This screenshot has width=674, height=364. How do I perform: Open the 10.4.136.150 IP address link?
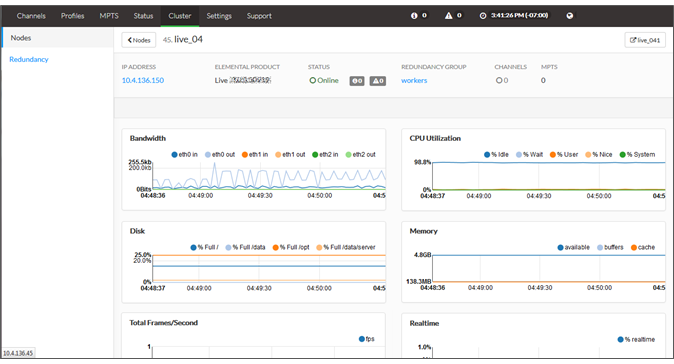click(143, 80)
